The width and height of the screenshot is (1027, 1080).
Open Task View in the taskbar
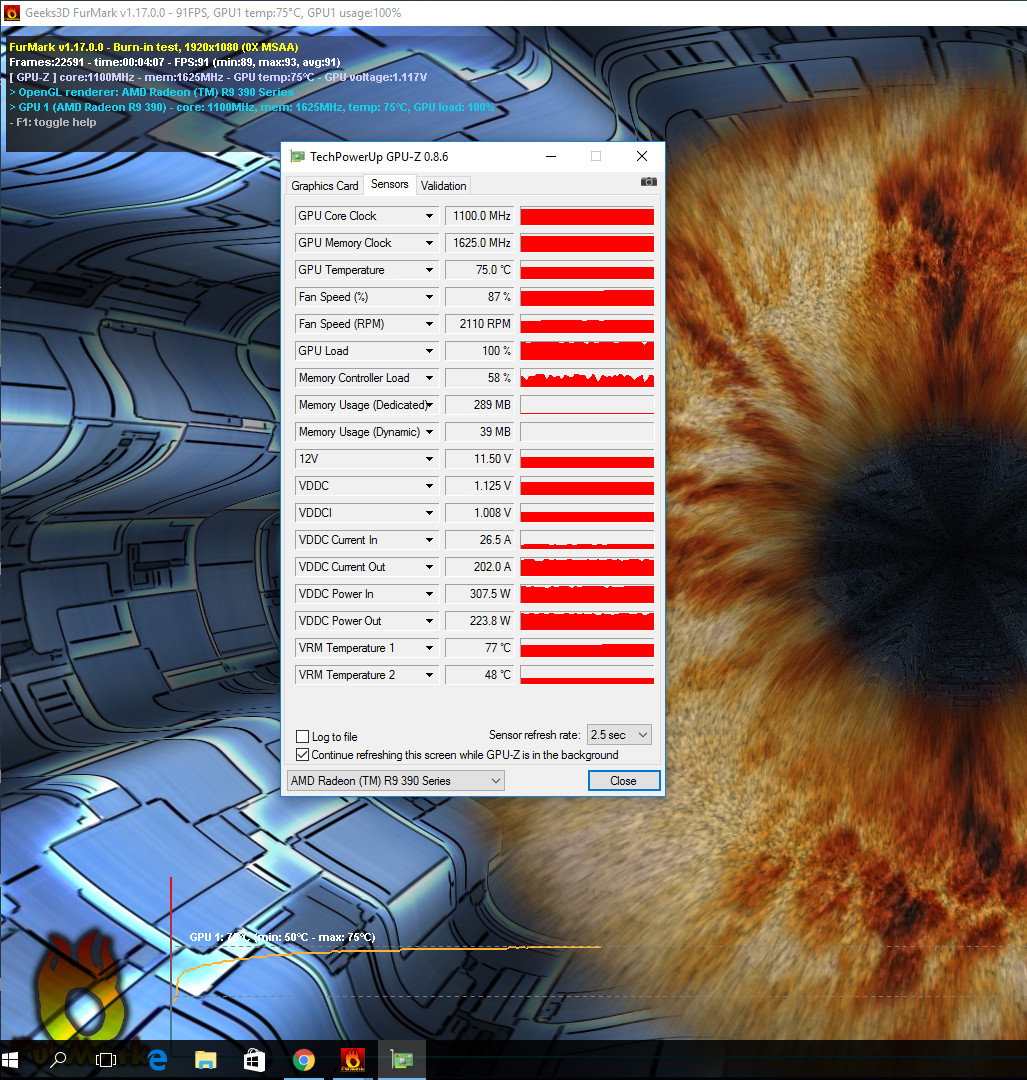point(106,1059)
